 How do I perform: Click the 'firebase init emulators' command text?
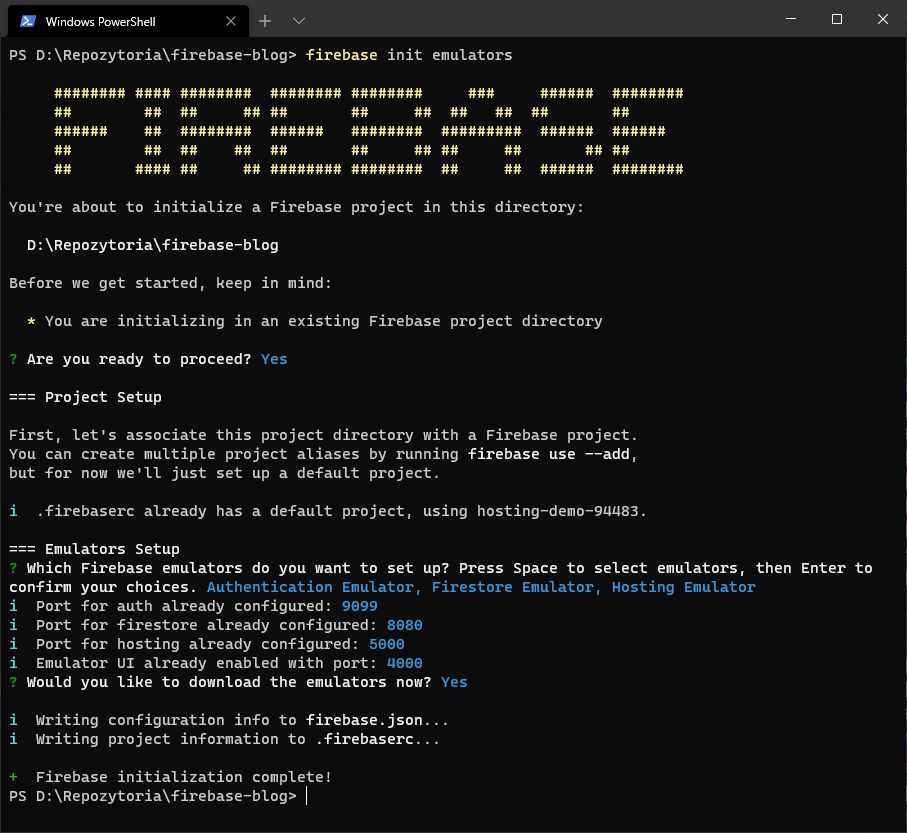409,55
